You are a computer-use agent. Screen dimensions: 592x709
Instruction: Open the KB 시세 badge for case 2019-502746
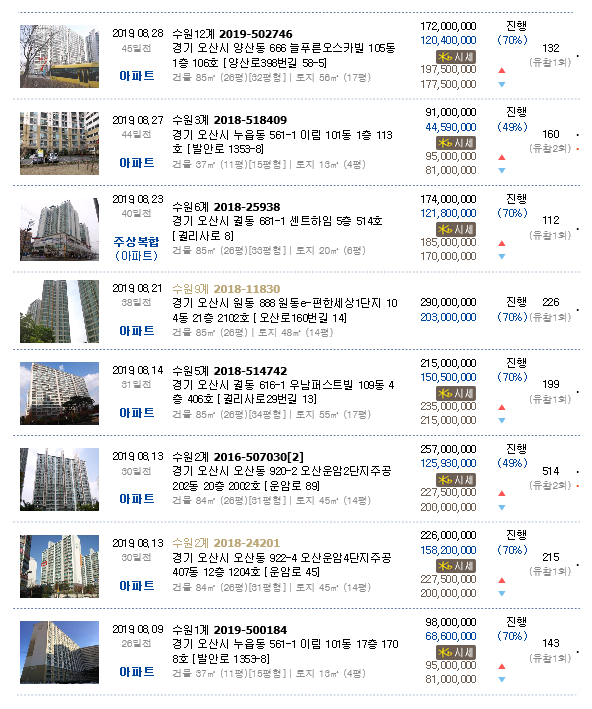click(455, 57)
